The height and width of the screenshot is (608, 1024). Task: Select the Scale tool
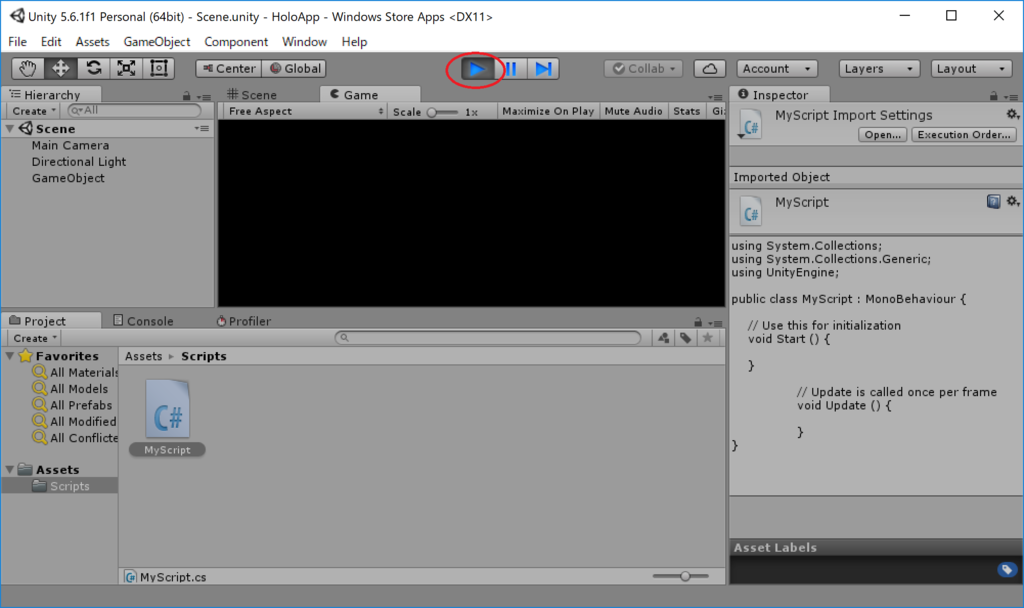(126, 69)
